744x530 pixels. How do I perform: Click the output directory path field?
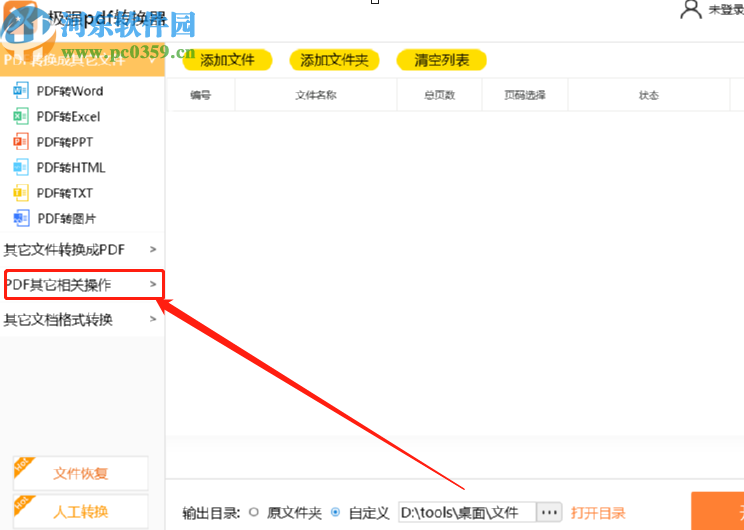[467, 512]
